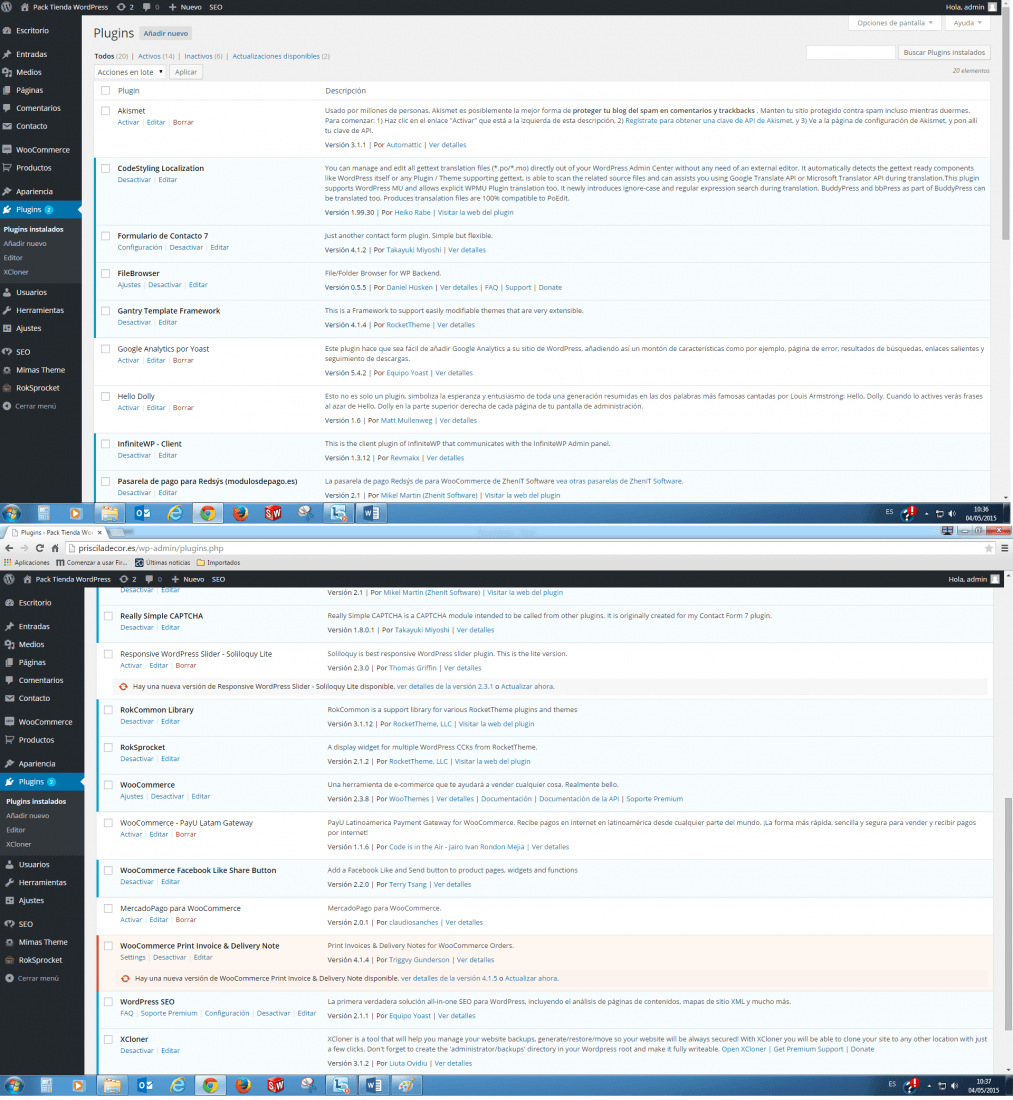
Task: Reload the page in Chrome
Action: pos(40,549)
